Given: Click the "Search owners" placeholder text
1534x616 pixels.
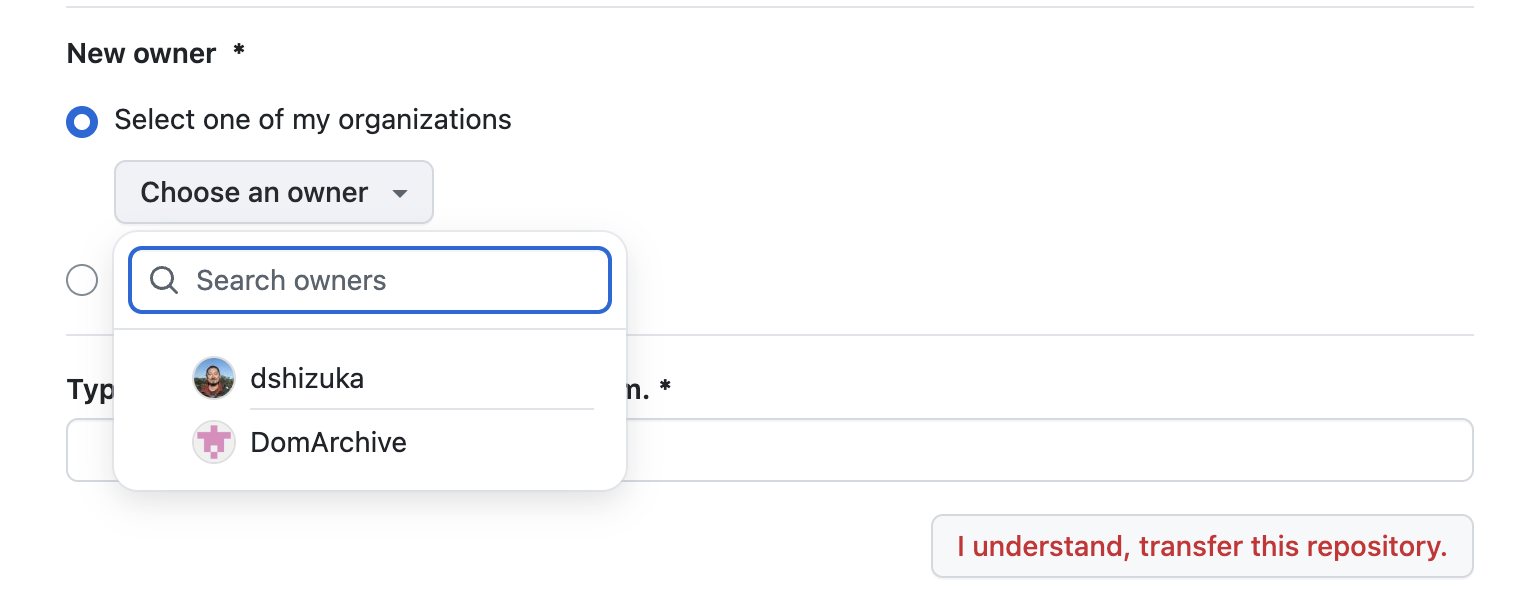Looking at the screenshot, I should [x=291, y=280].
